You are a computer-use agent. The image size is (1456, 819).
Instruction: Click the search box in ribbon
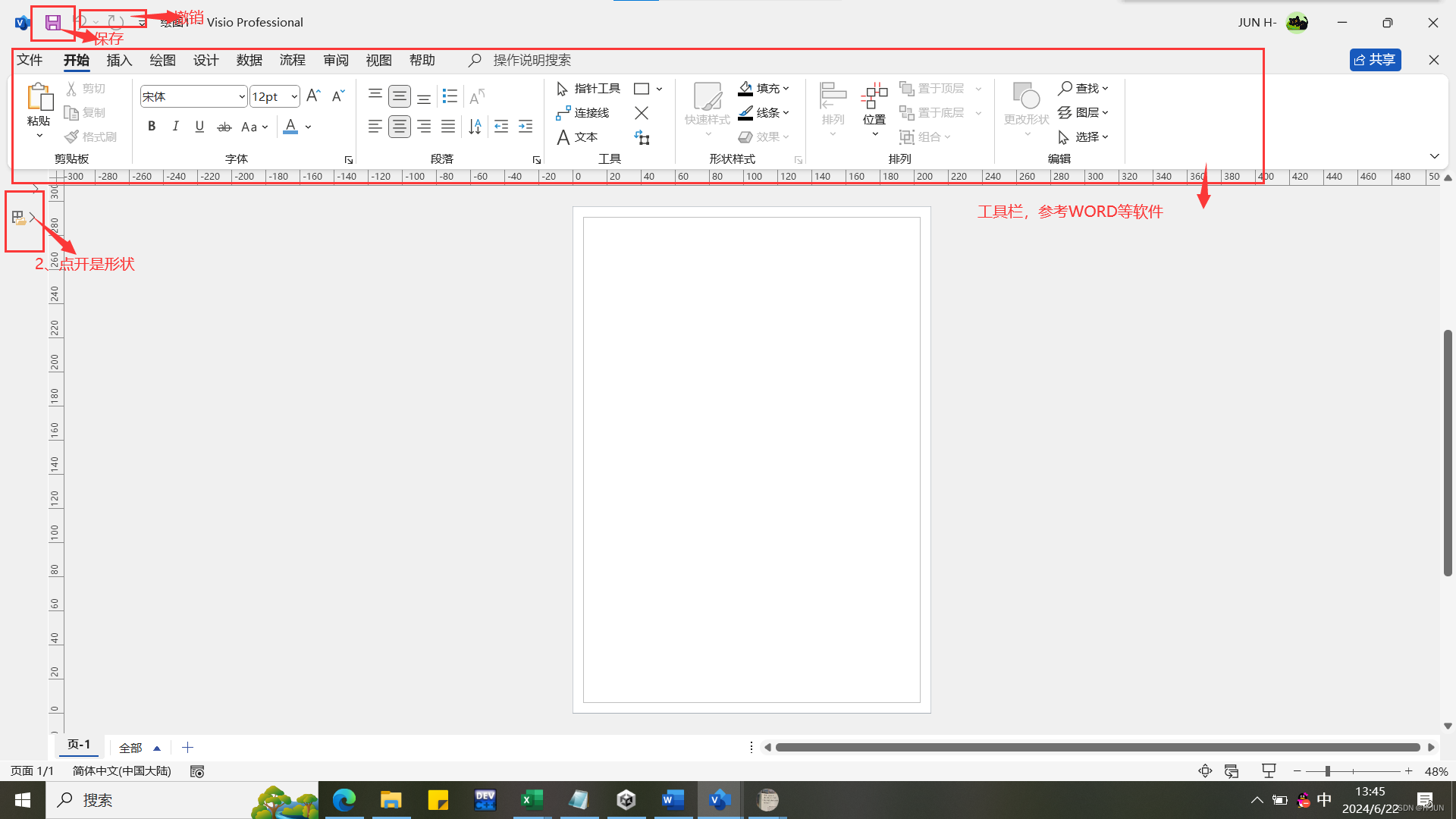(531, 60)
